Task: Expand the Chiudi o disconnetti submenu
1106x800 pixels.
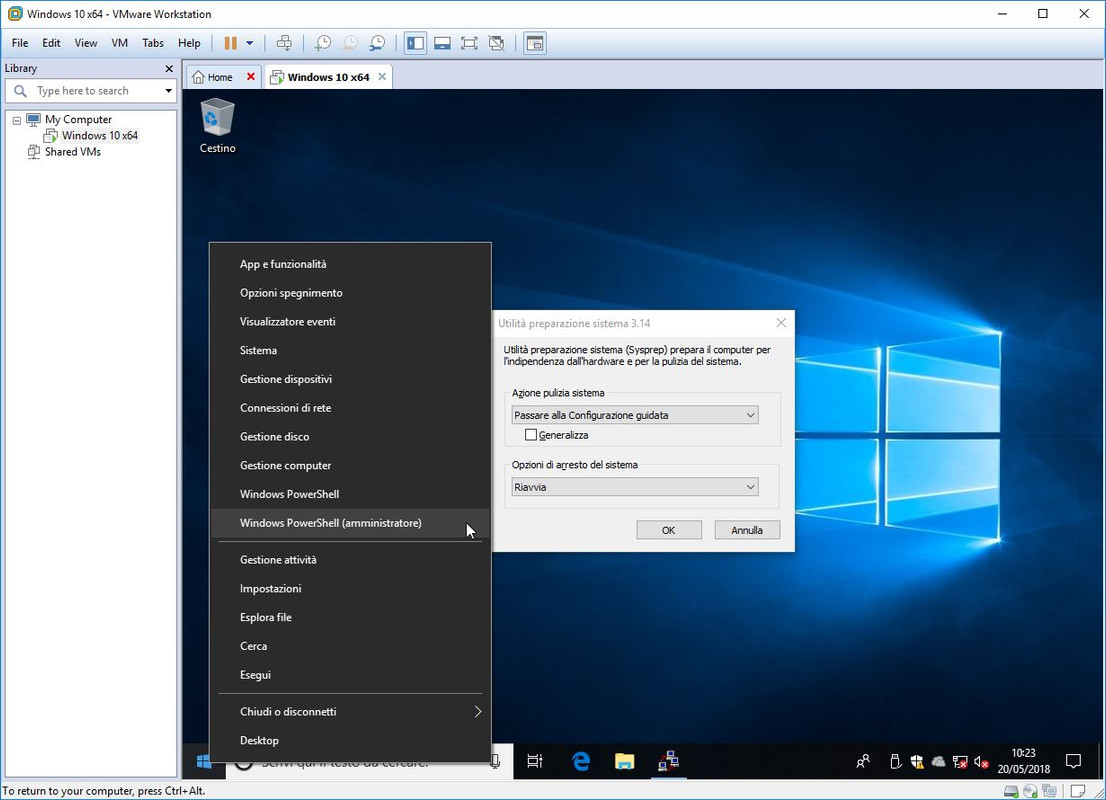Action: coord(351,712)
